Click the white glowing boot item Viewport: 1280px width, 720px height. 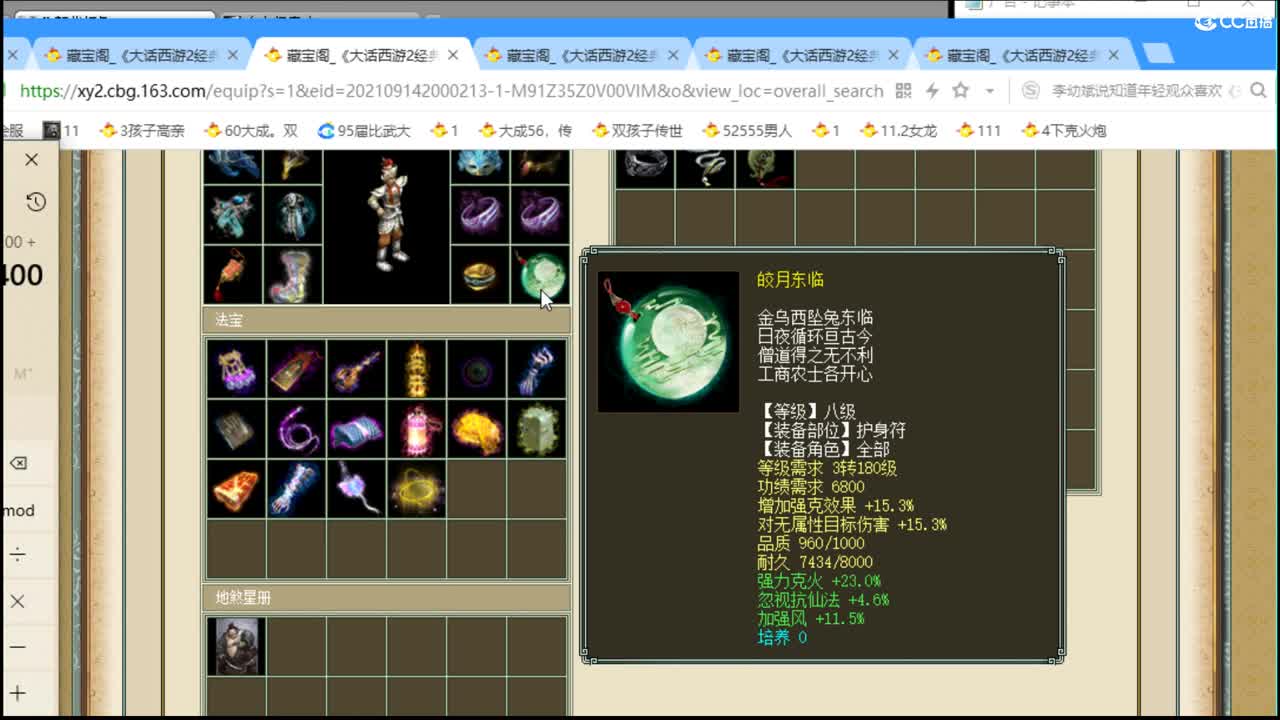coord(293,275)
